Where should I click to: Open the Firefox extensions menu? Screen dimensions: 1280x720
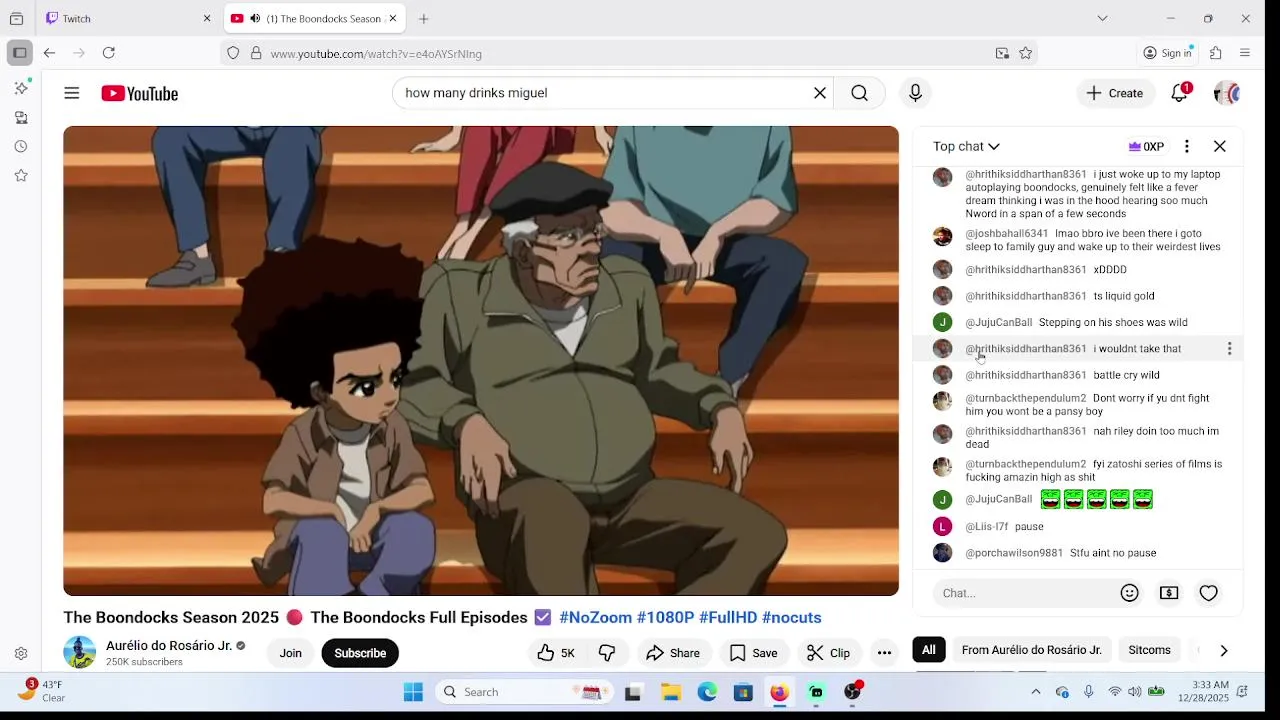1216,53
